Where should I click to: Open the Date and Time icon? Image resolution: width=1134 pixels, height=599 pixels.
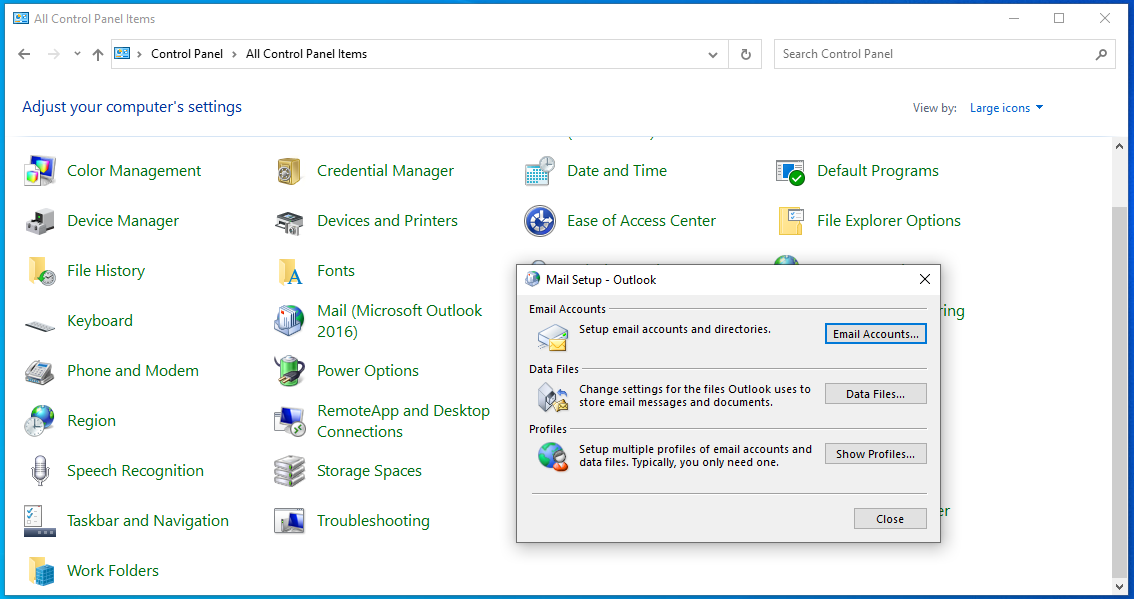[540, 171]
